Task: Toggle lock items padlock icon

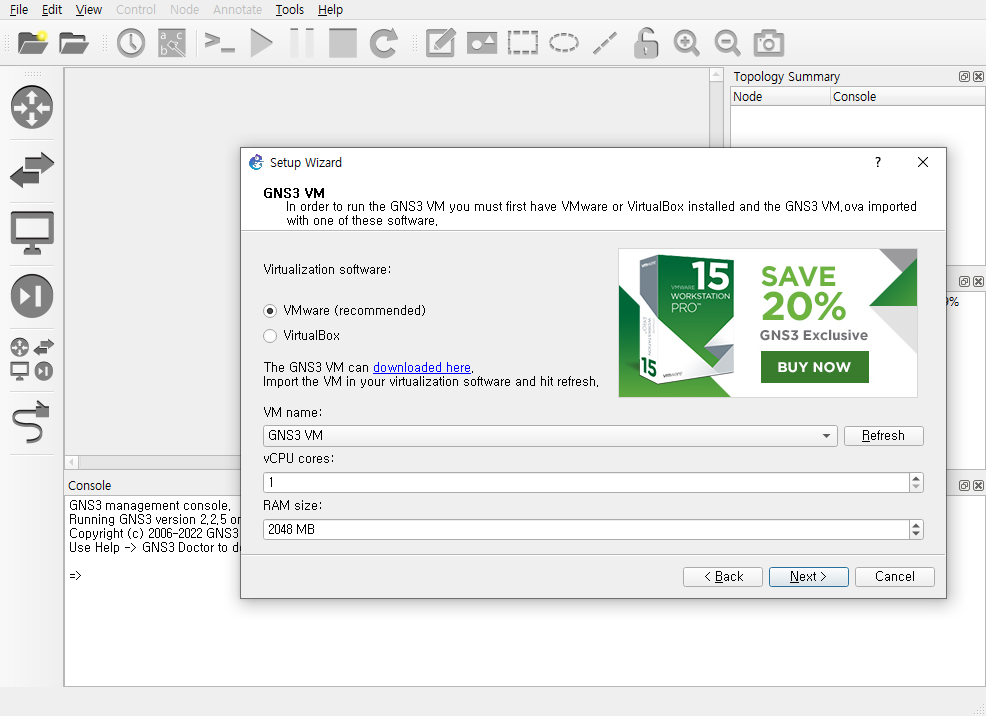Action: 646,43
